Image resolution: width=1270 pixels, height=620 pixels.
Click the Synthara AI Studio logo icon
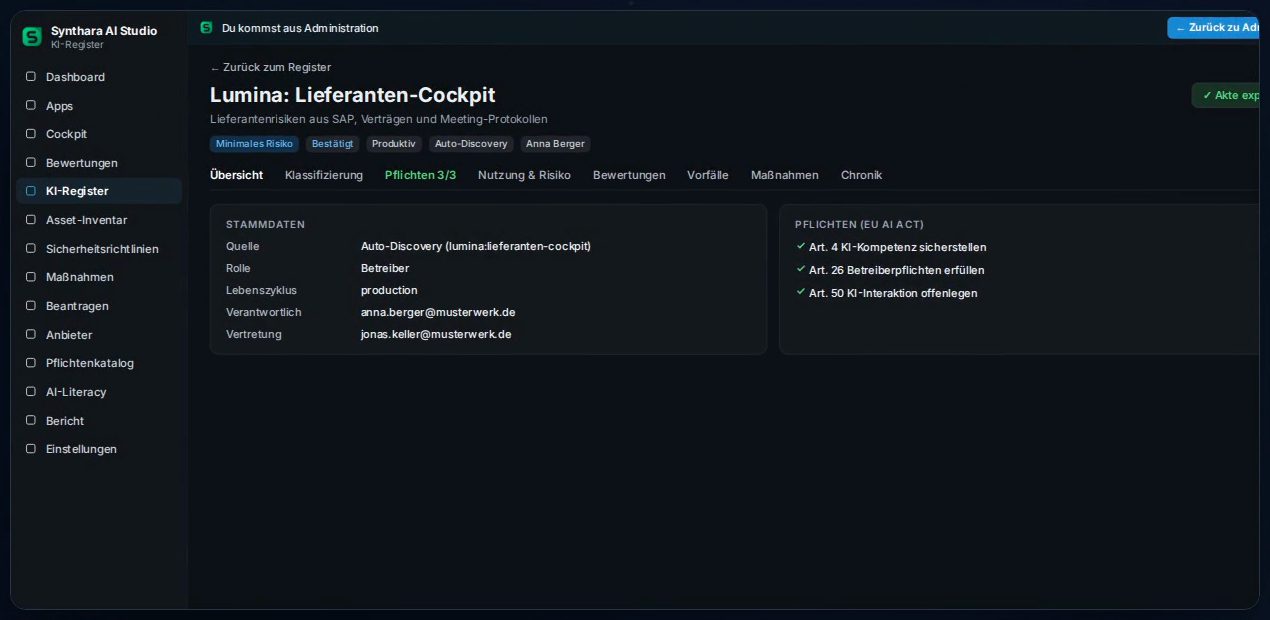(x=32, y=37)
